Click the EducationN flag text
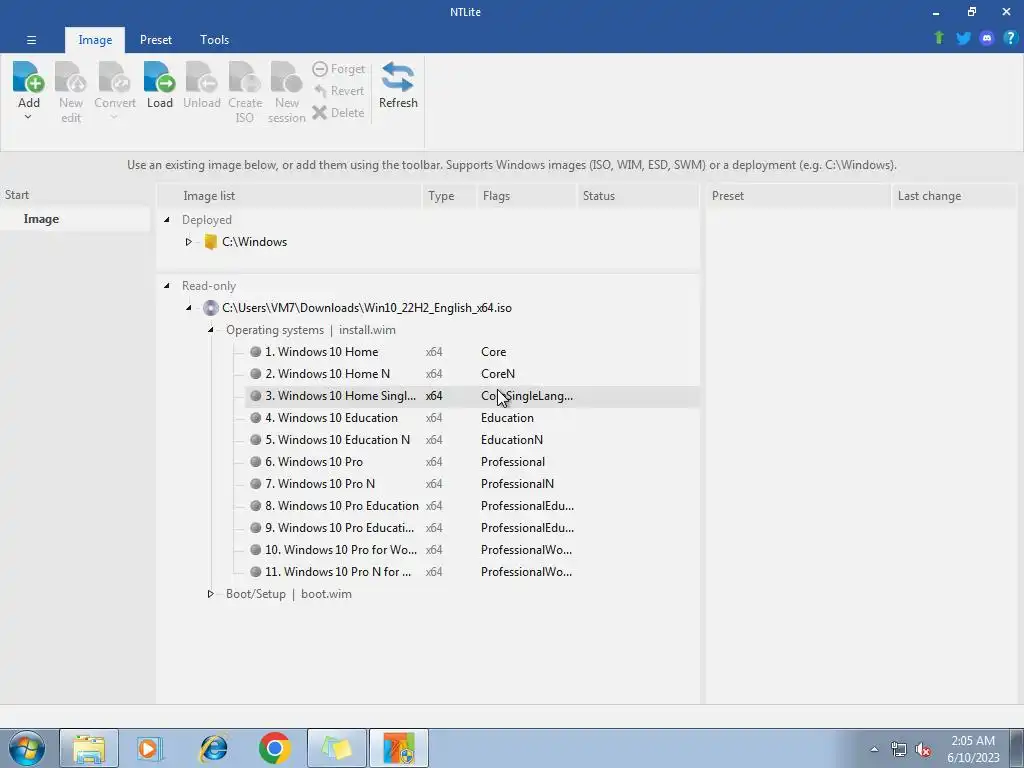 [511, 440]
